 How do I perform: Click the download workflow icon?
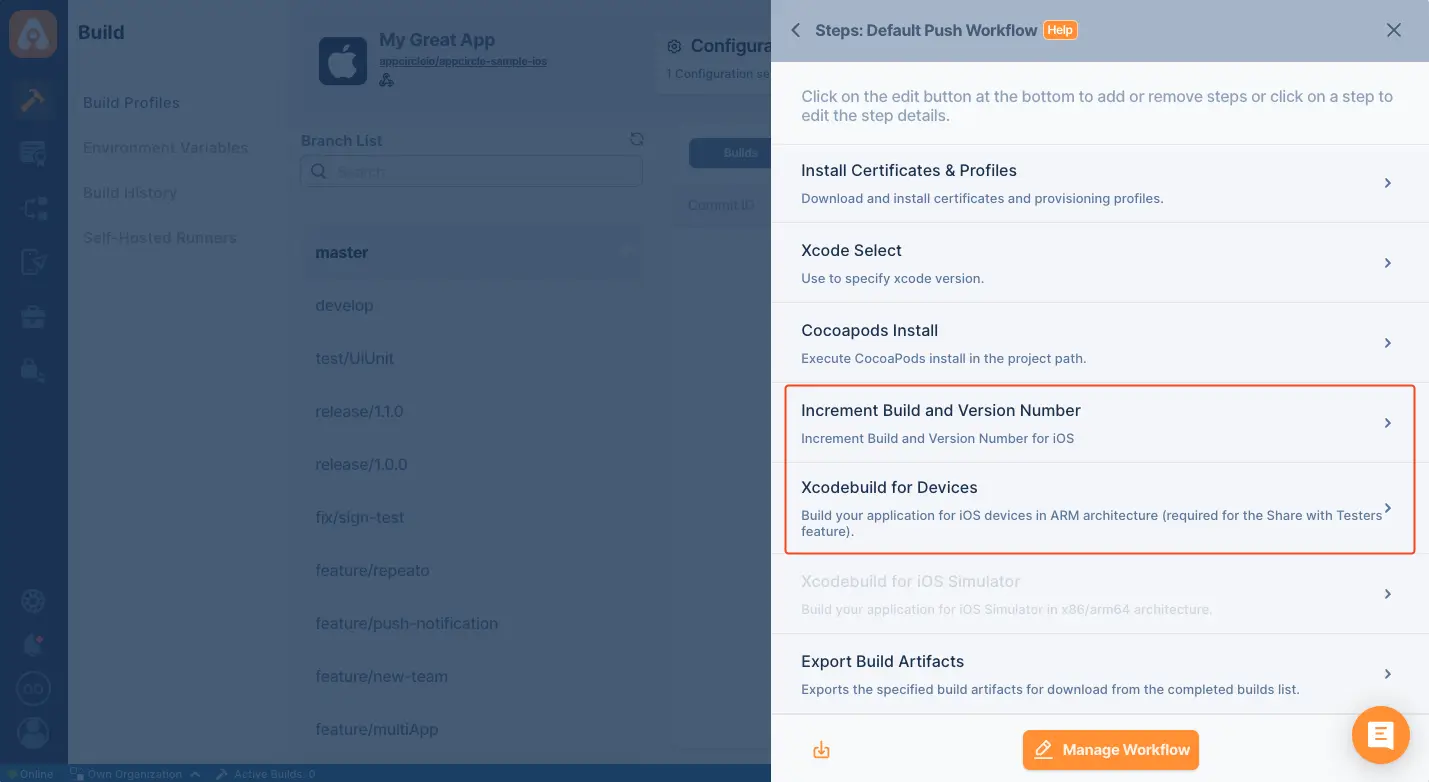821,750
